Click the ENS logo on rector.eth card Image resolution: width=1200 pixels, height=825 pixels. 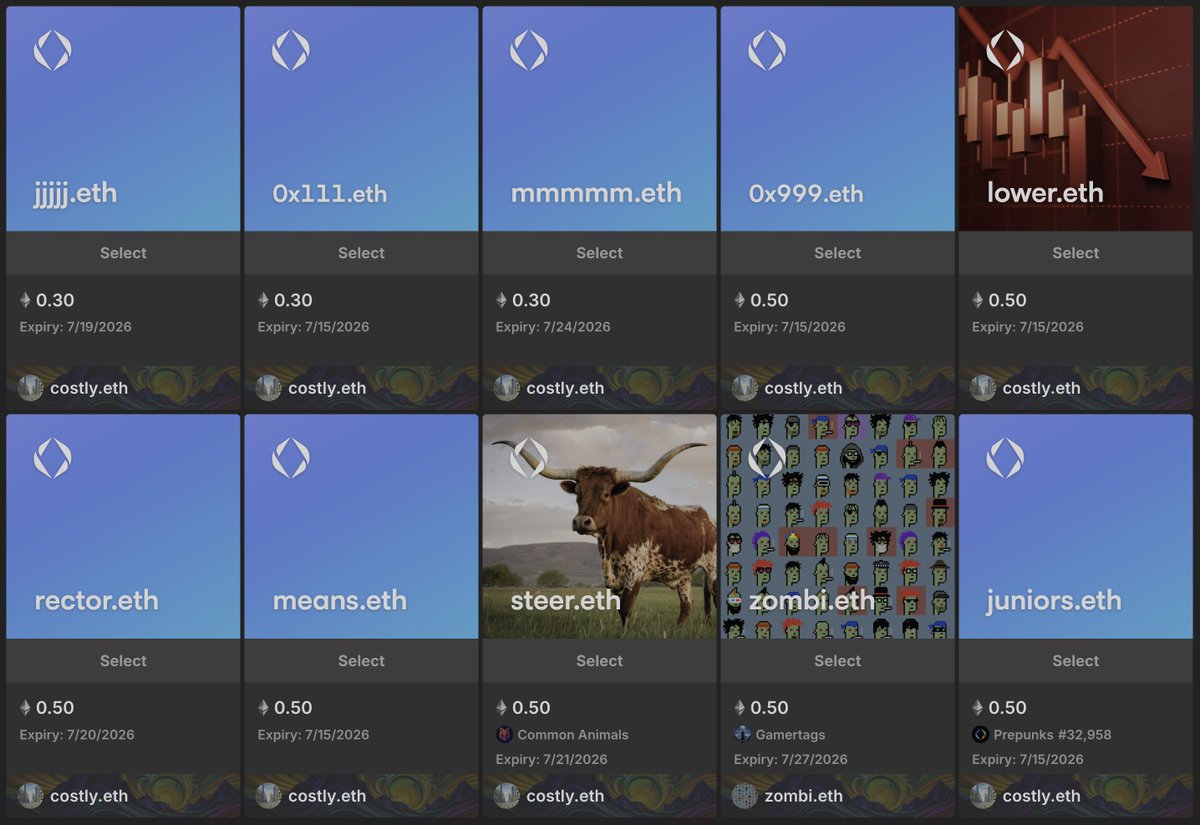click(52, 458)
